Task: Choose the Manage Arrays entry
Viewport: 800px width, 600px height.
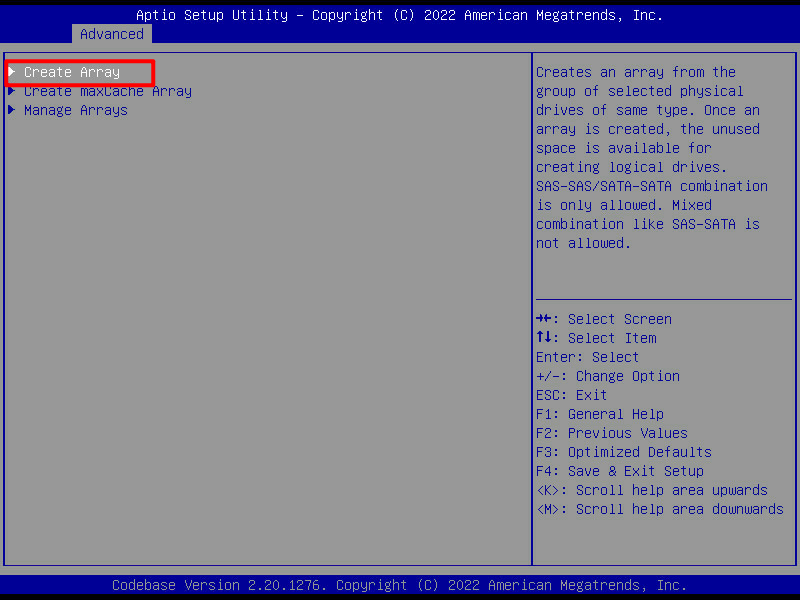Action: 75,110
